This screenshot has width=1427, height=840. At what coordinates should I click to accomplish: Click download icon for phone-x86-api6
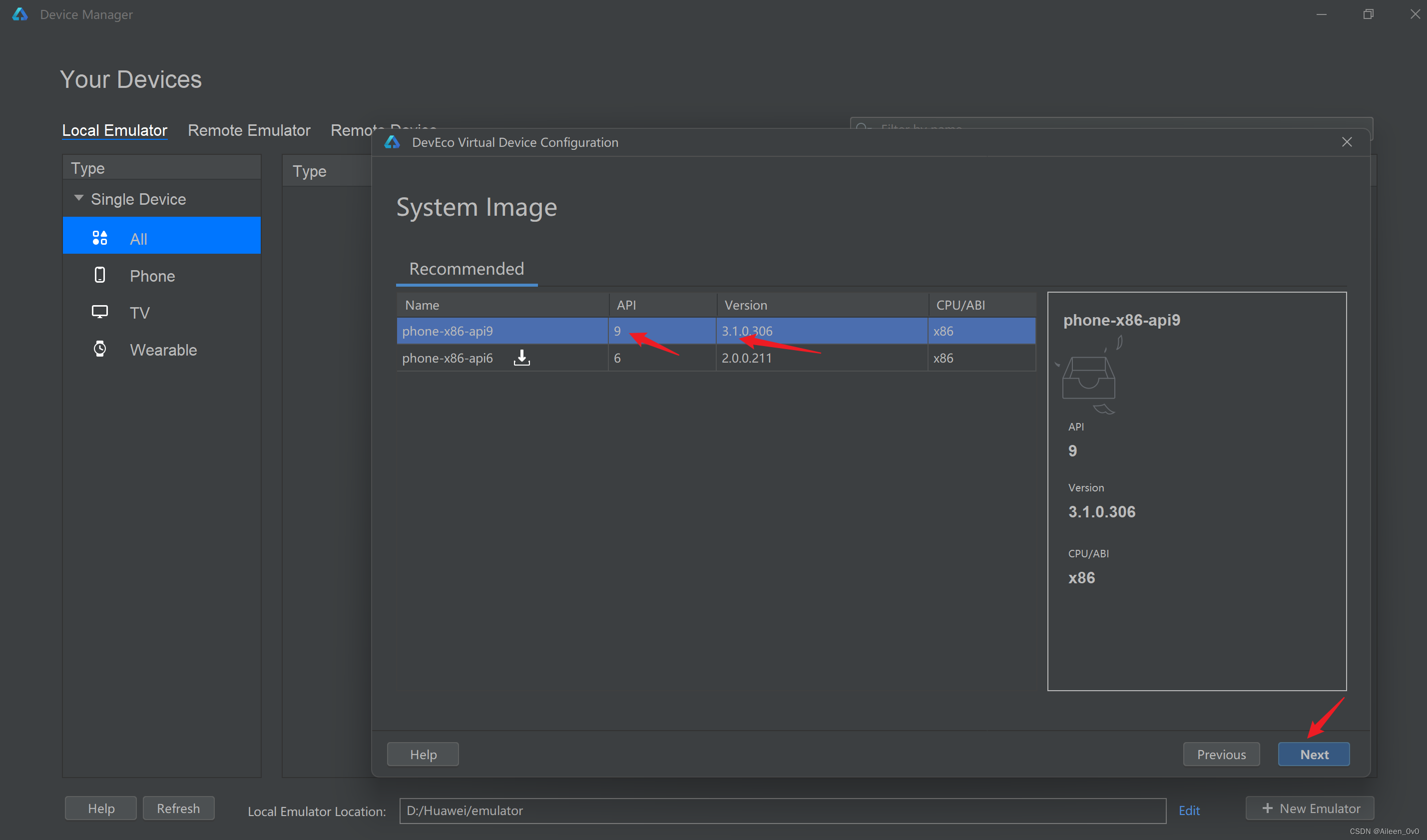click(x=521, y=358)
